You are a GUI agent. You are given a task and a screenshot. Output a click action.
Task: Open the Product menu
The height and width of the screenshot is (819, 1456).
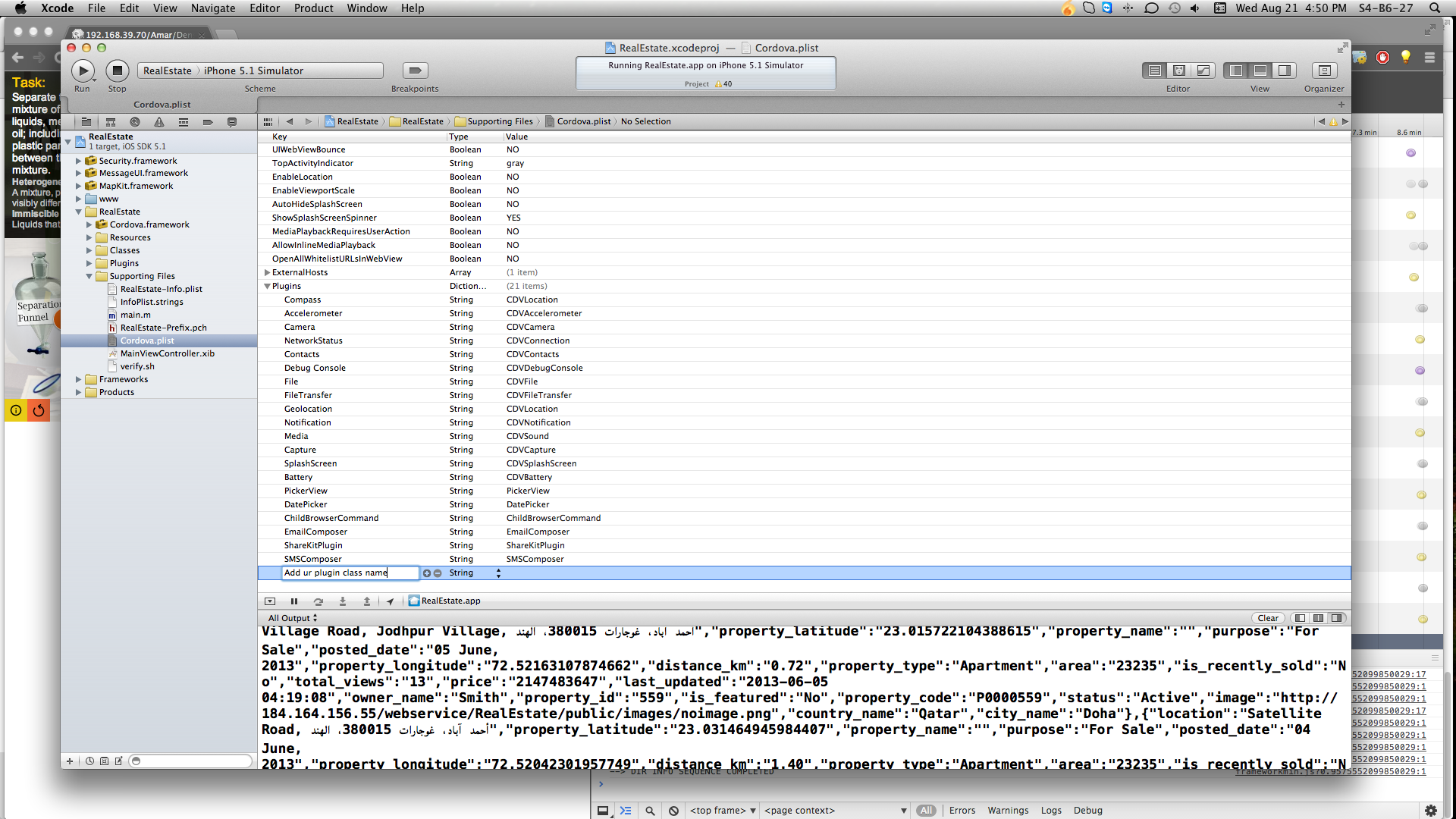pos(313,8)
